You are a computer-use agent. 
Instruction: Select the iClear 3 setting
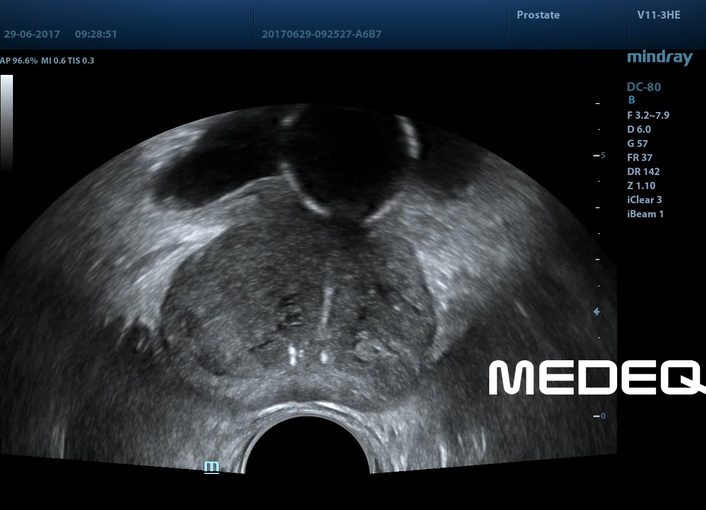[644, 200]
